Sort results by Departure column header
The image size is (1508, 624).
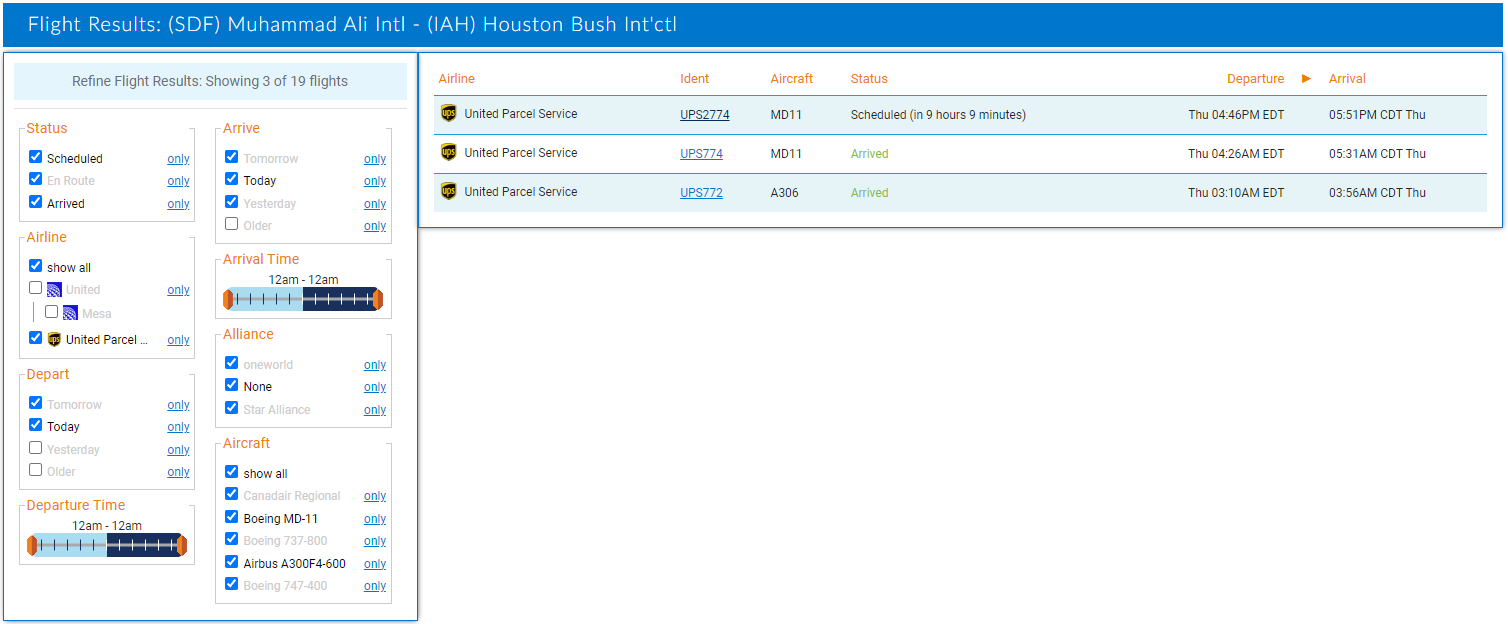pyautogui.click(x=1255, y=79)
